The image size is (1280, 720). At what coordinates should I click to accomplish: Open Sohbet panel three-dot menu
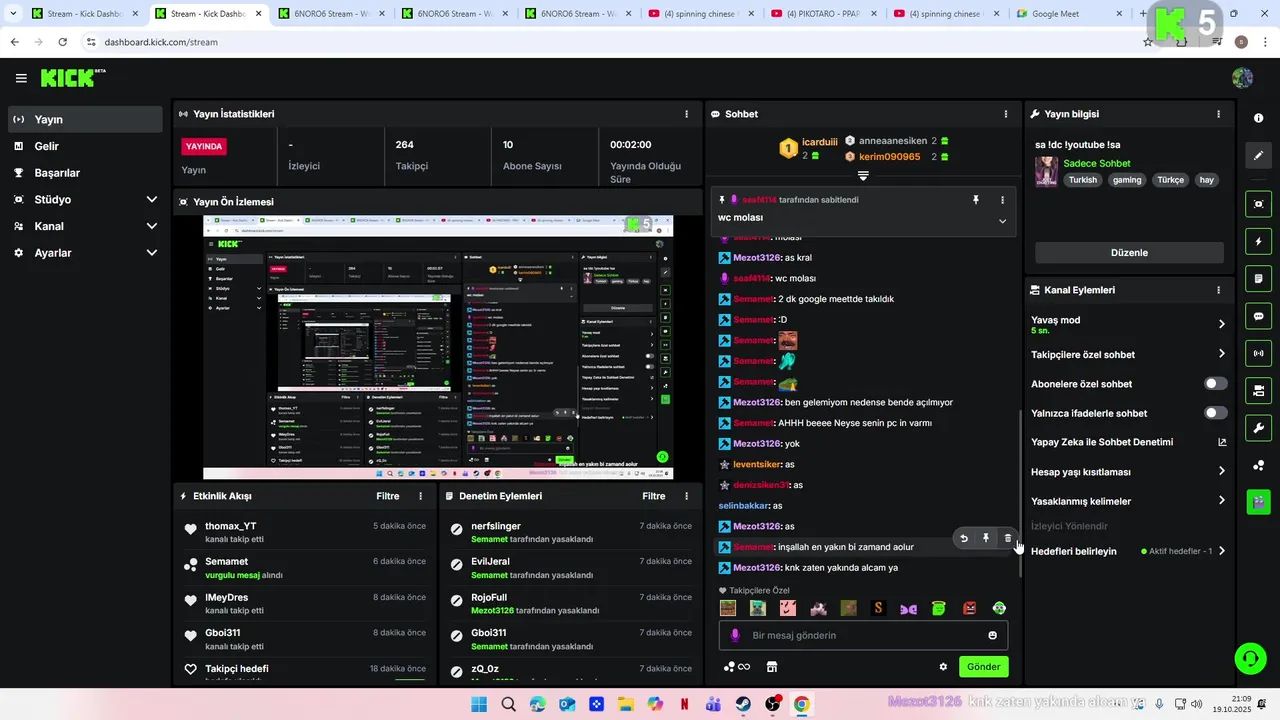(x=1005, y=114)
